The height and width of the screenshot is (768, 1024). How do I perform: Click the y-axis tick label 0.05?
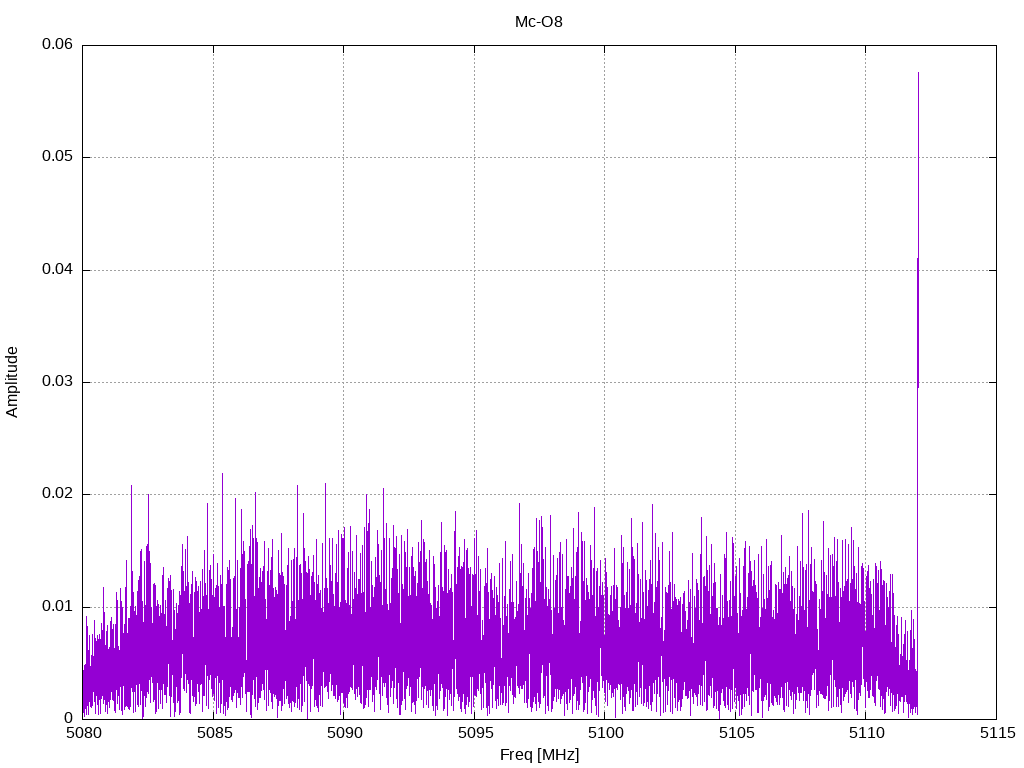click(57, 157)
